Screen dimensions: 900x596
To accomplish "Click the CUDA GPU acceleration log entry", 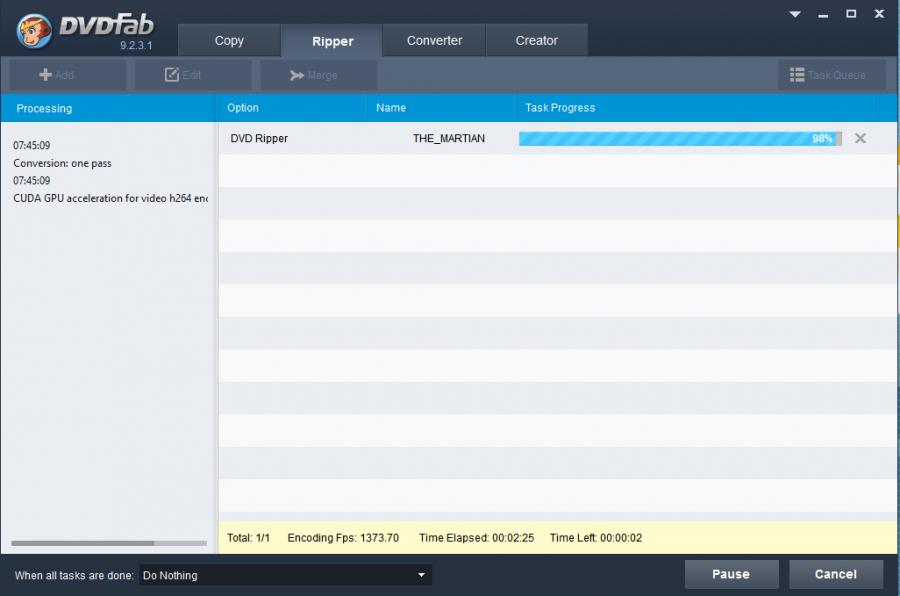I will [110, 198].
